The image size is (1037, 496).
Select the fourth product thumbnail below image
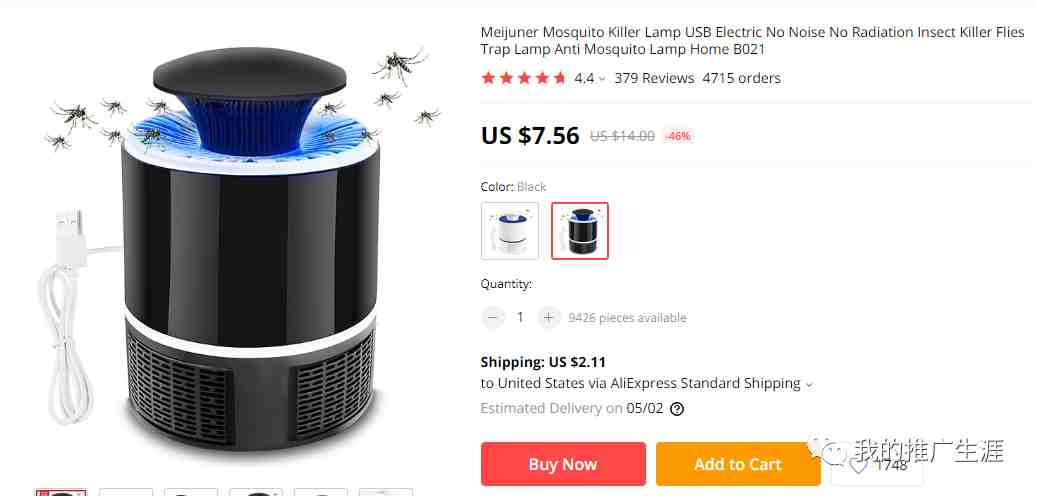click(x=256, y=493)
